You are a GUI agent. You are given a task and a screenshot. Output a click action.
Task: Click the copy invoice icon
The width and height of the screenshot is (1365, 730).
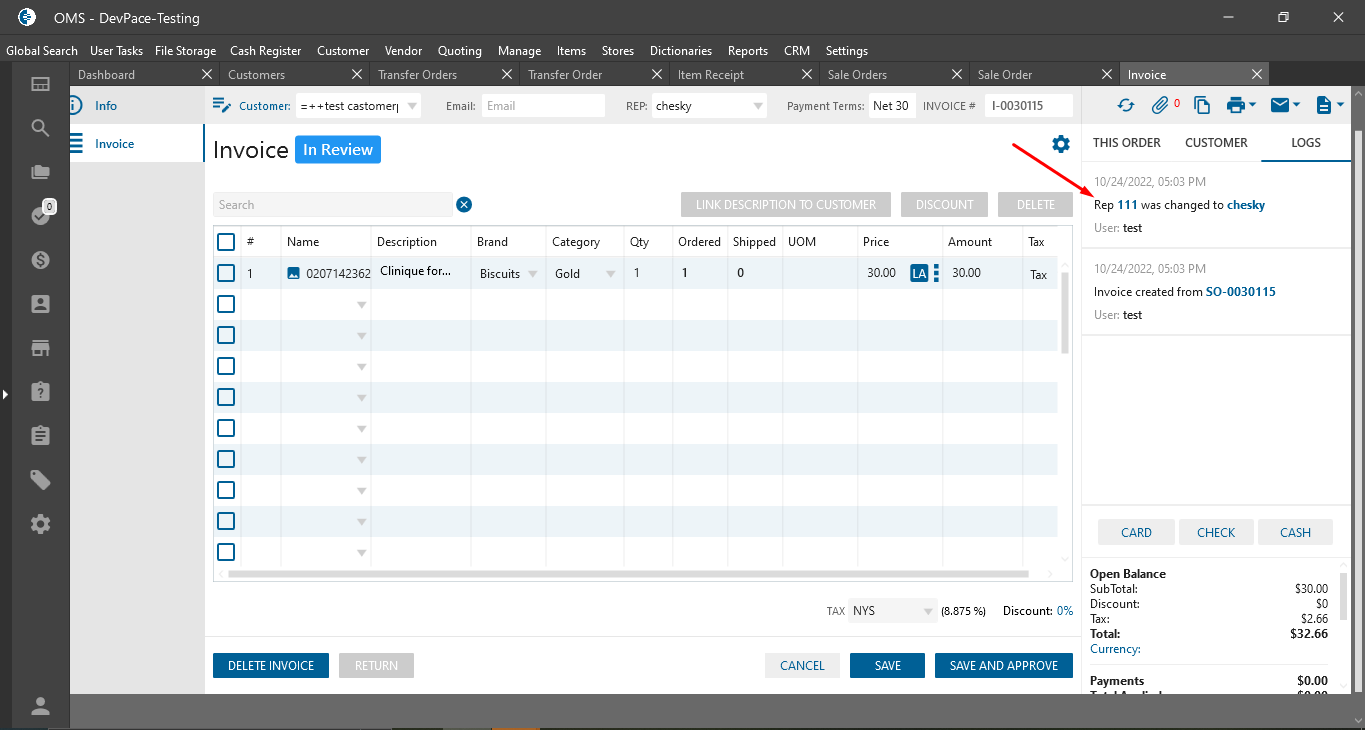(1202, 105)
